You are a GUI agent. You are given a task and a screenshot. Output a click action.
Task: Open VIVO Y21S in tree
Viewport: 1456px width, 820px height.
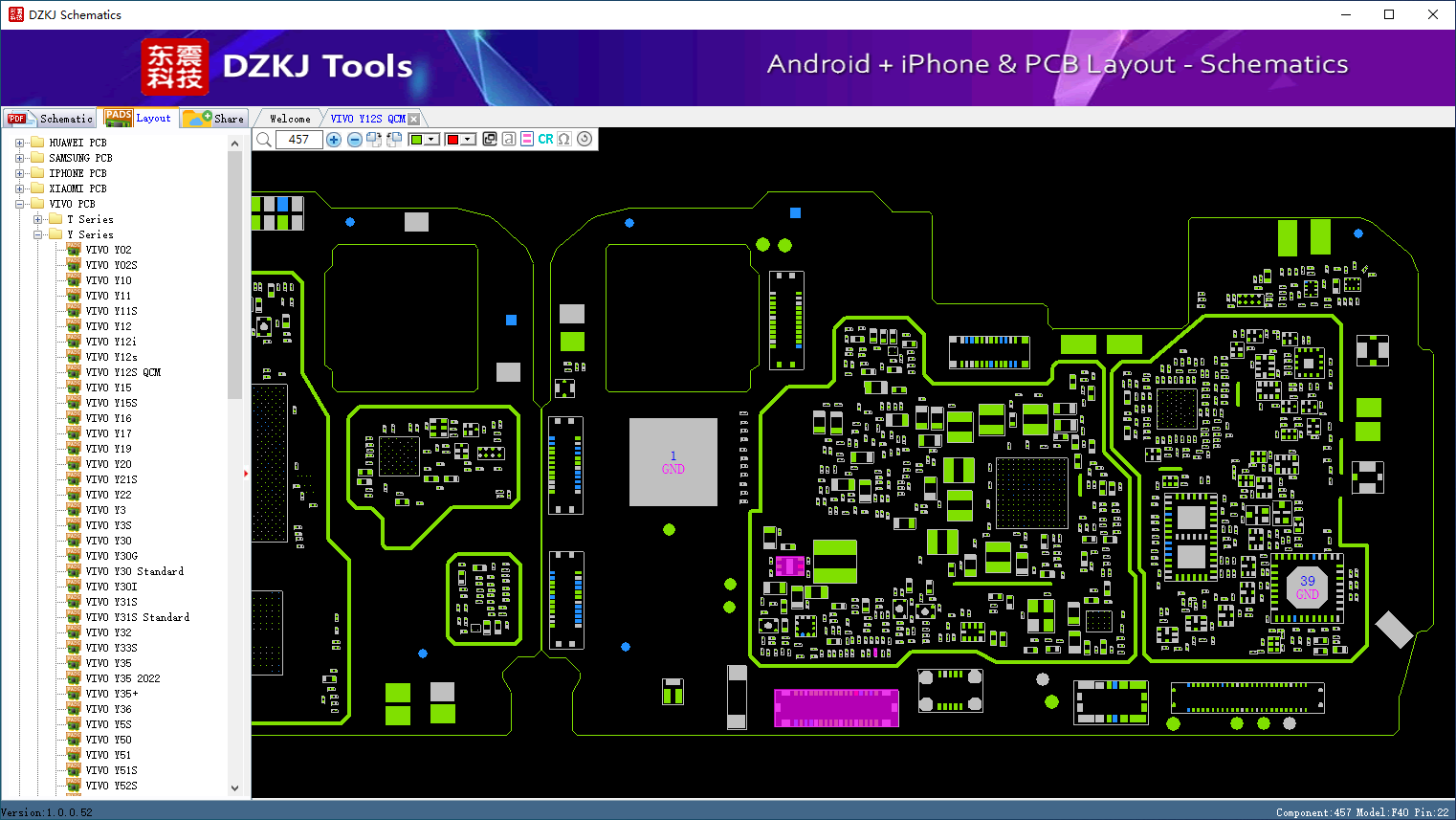tap(112, 479)
